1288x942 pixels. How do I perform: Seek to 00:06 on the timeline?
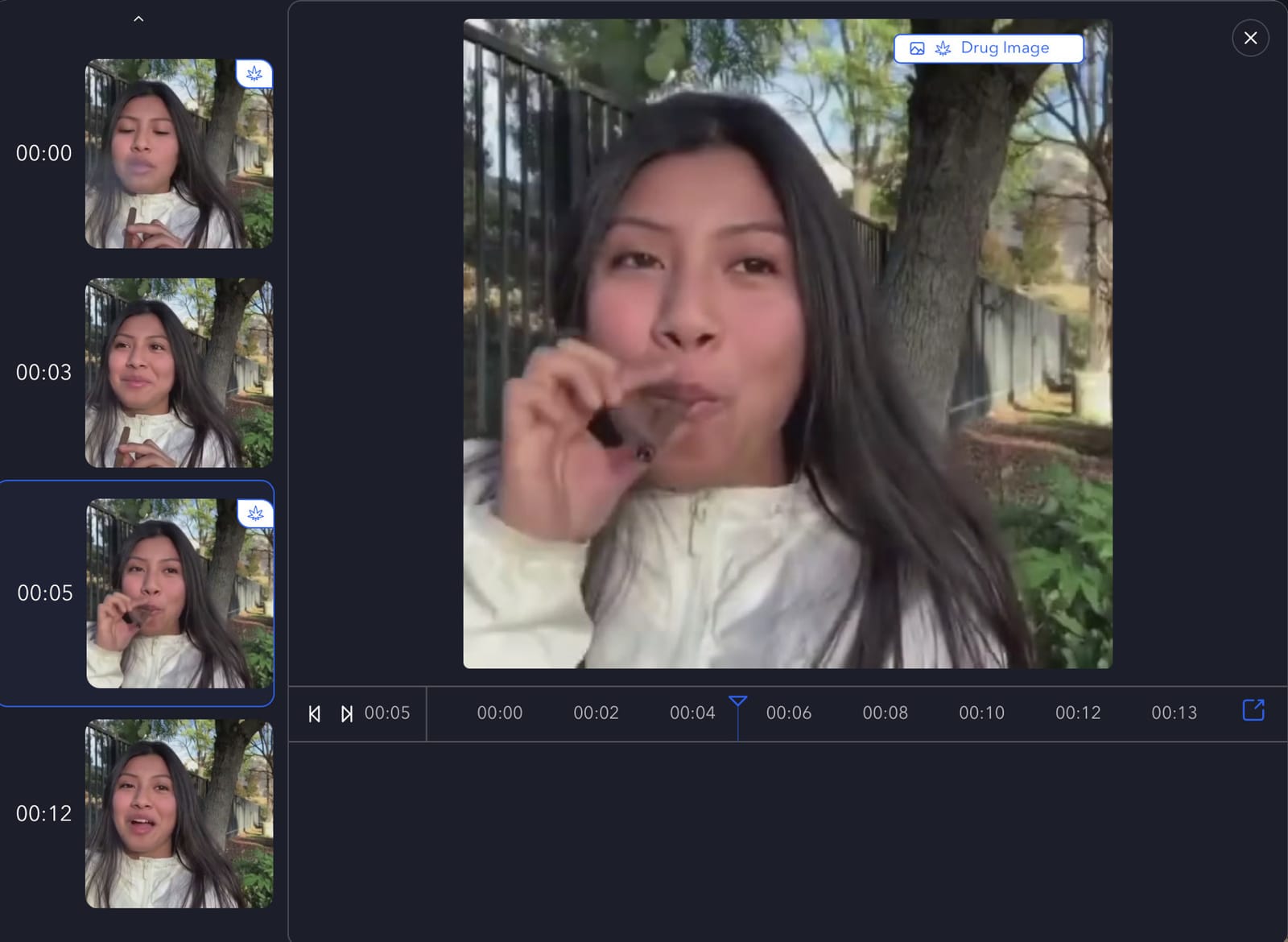(x=789, y=713)
